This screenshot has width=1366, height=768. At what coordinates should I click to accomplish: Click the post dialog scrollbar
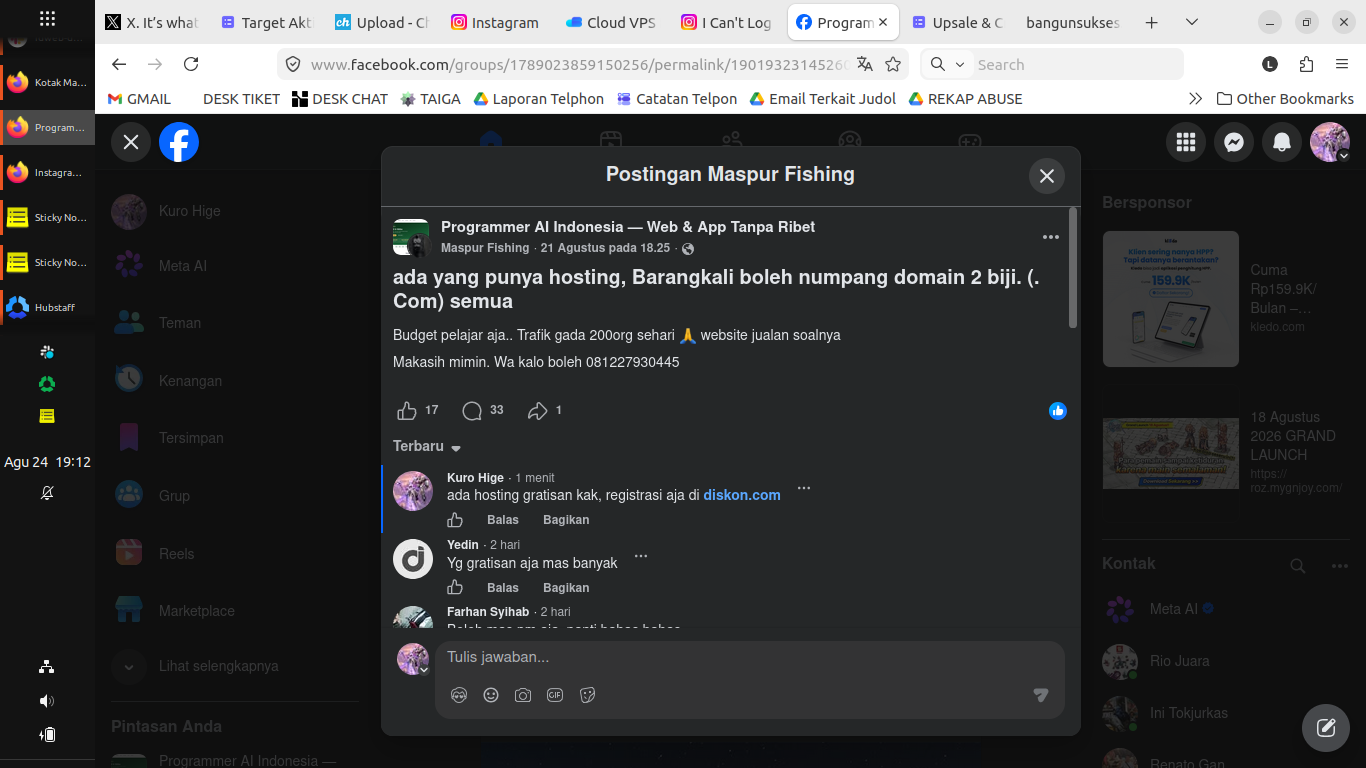pyautogui.click(x=1073, y=268)
